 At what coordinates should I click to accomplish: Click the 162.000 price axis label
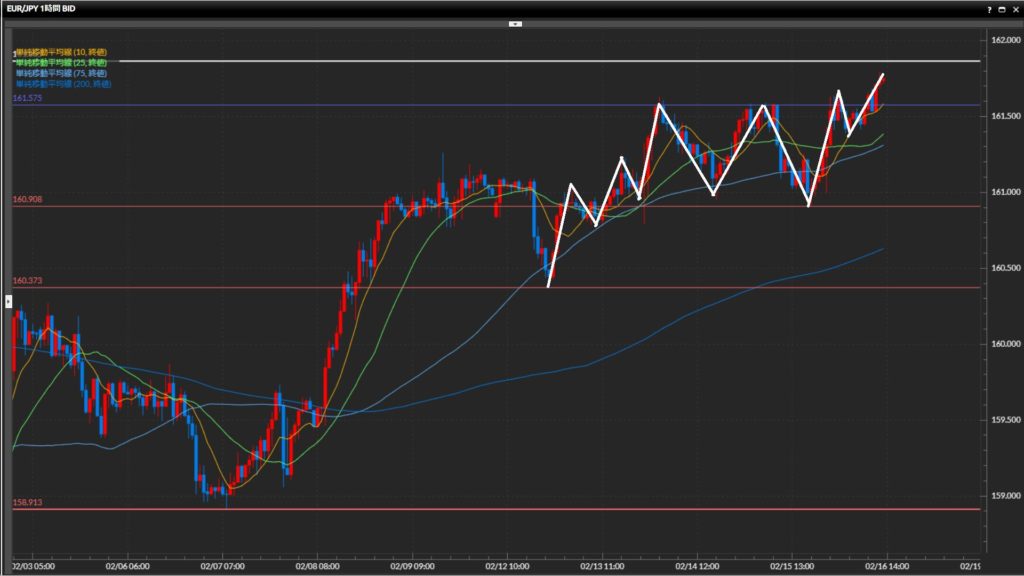click(x=1004, y=40)
